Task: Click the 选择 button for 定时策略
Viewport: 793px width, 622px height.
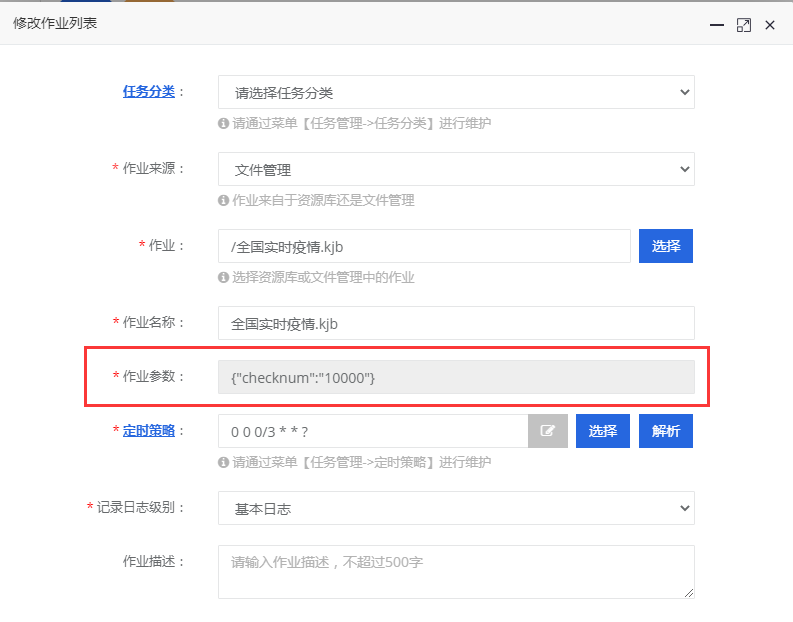Action: 603,431
